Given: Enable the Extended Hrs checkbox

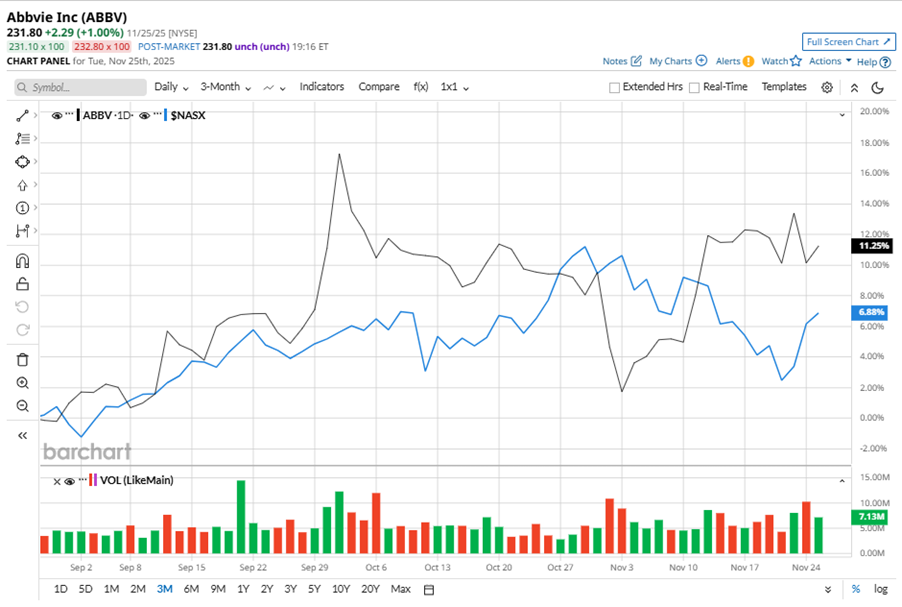Looking at the screenshot, I should click(614, 87).
